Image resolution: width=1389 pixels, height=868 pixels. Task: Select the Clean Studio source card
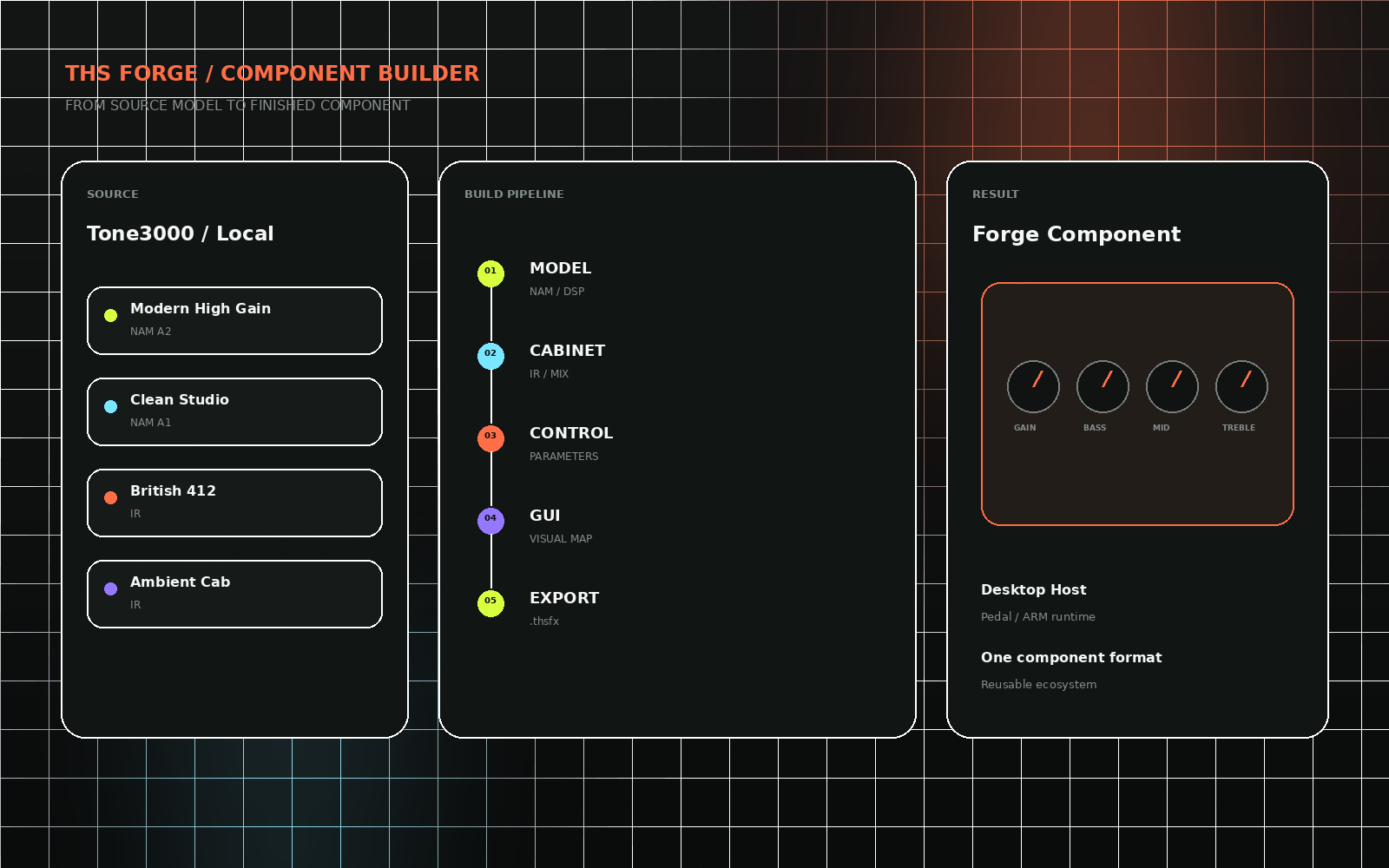[x=234, y=411]
